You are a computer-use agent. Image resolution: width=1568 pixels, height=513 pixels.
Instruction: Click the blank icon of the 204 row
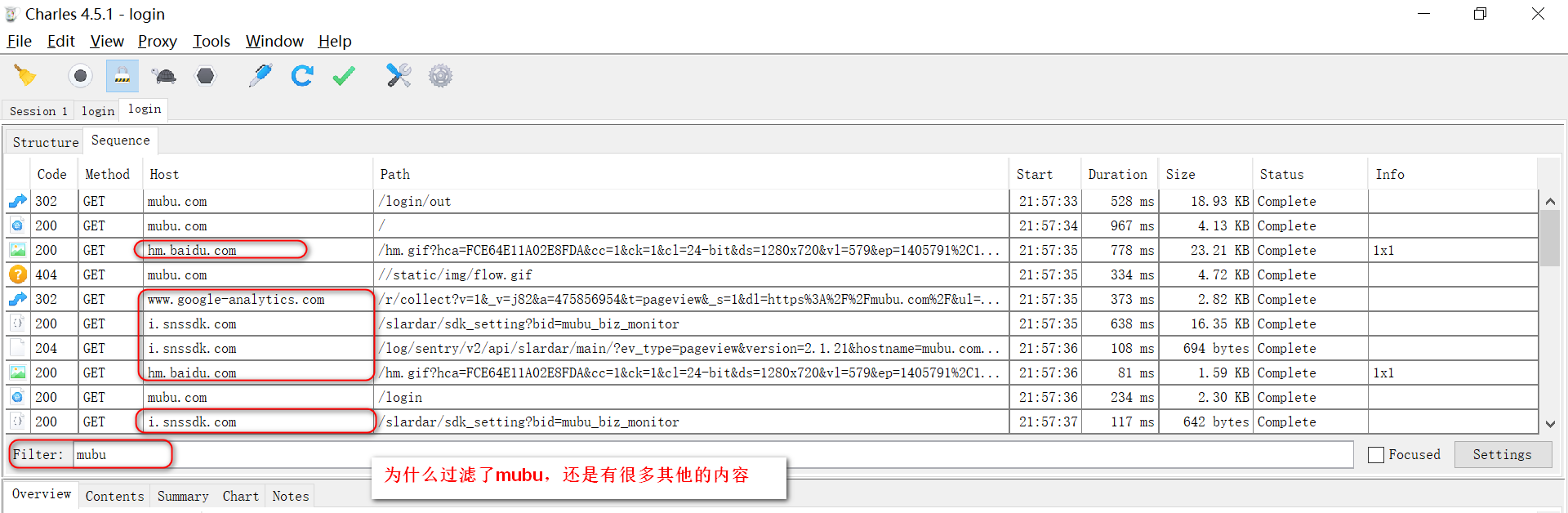(17, 348)
